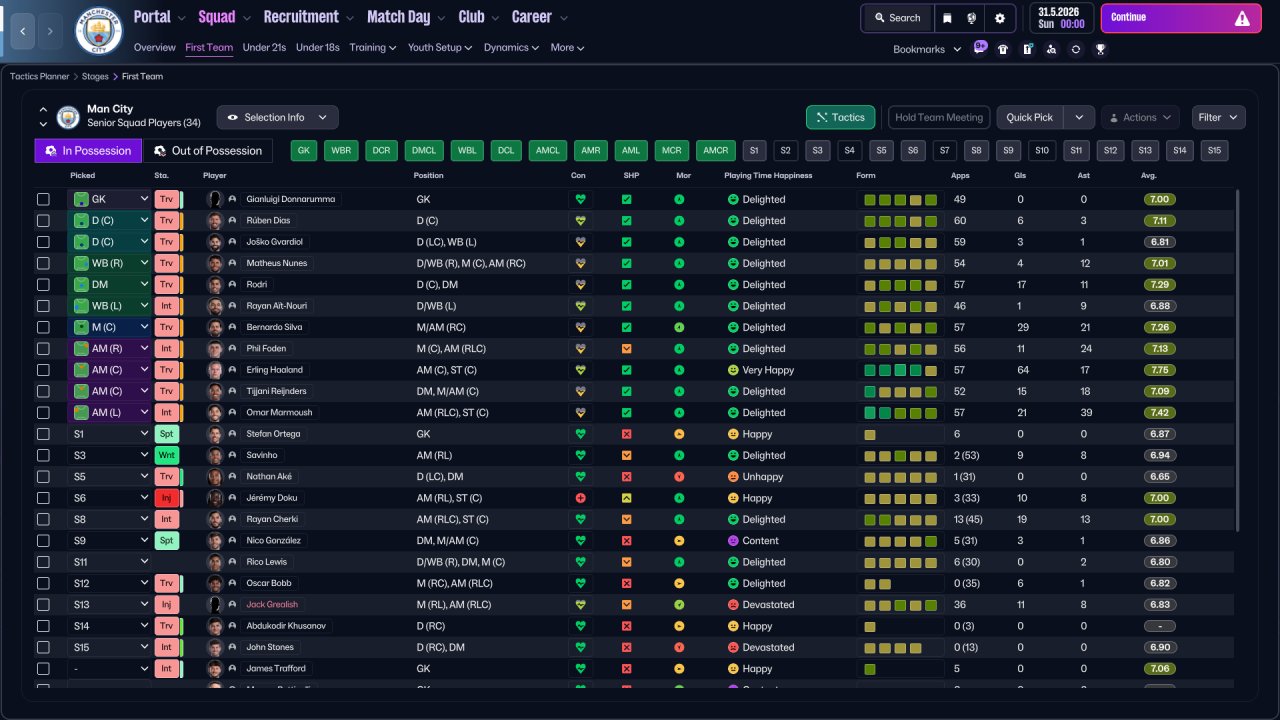Tick the checkbox for Erling Haaland's row
This screenshot has width=1280, height=720.
point(43,370)
